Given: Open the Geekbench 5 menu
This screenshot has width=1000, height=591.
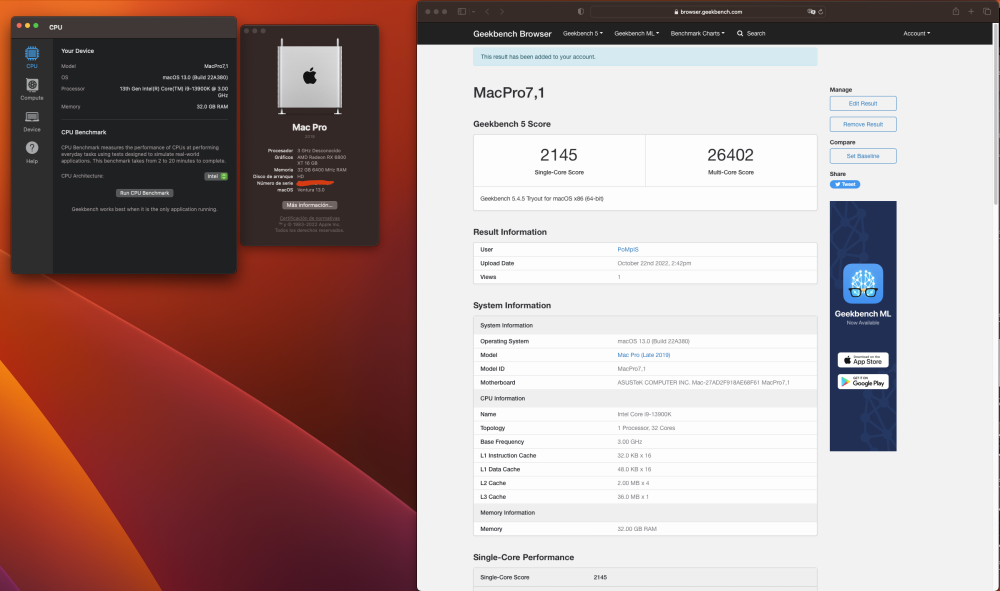Looking at the screenshot, I should point(582,33).
